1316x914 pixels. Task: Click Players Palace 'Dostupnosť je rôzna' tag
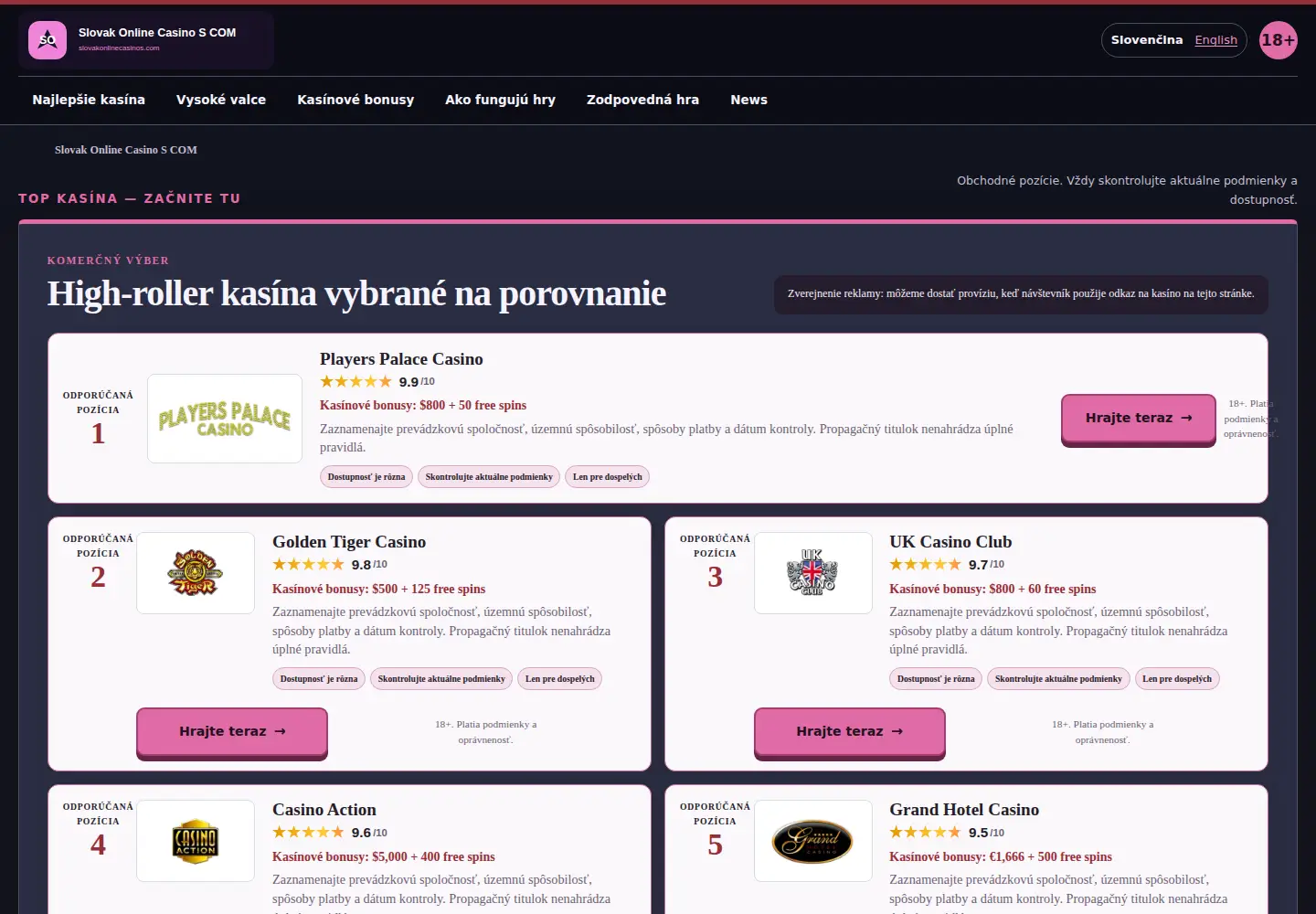pyautogui.click(x=366, y=477)
